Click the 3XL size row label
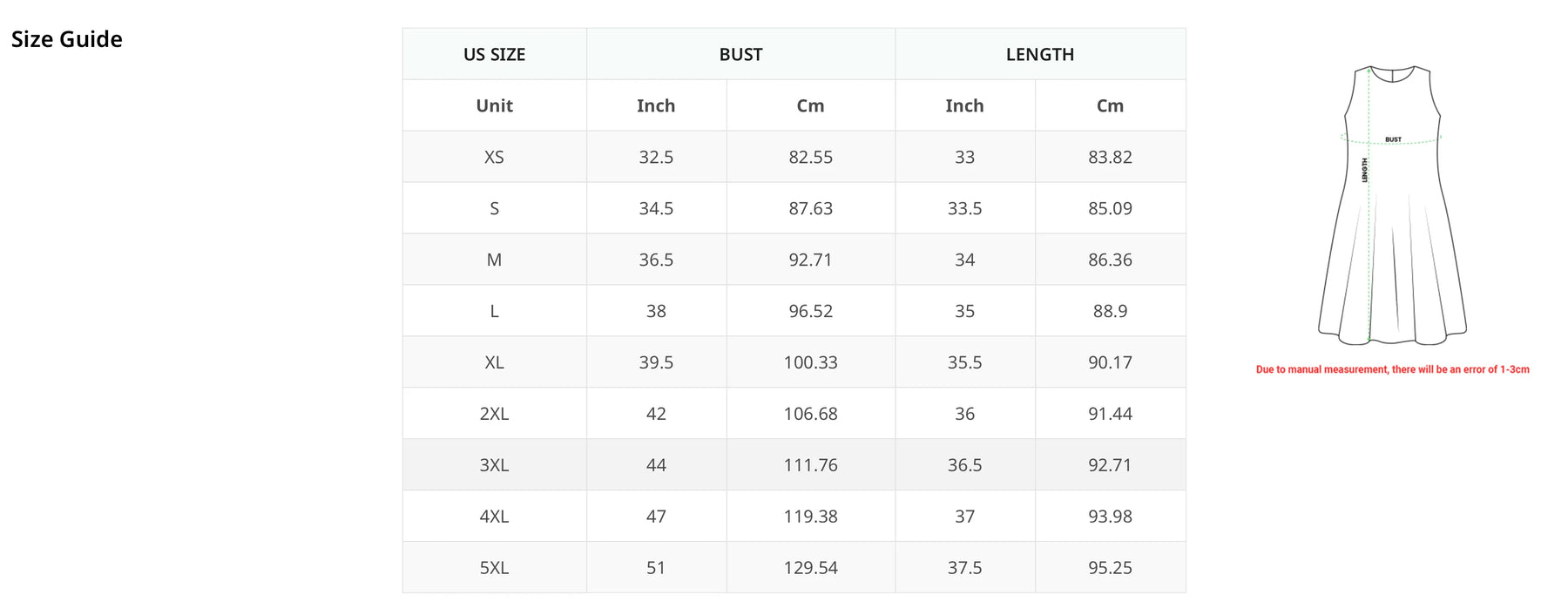Viewport: 1568px width, 615px height. click(x=494, y=465)
